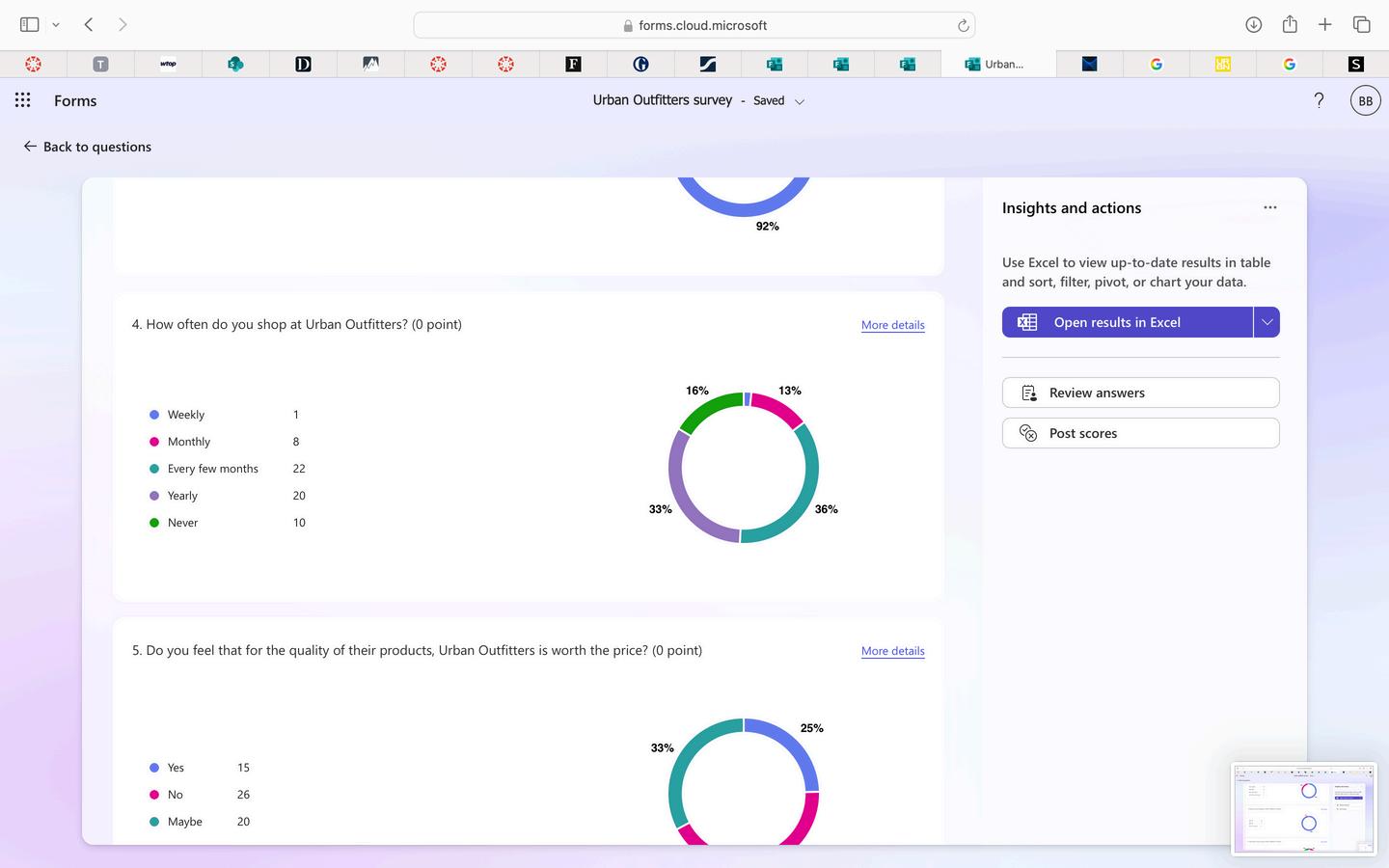Switch to the yellow icon tab

click(x=1223, y=64)
